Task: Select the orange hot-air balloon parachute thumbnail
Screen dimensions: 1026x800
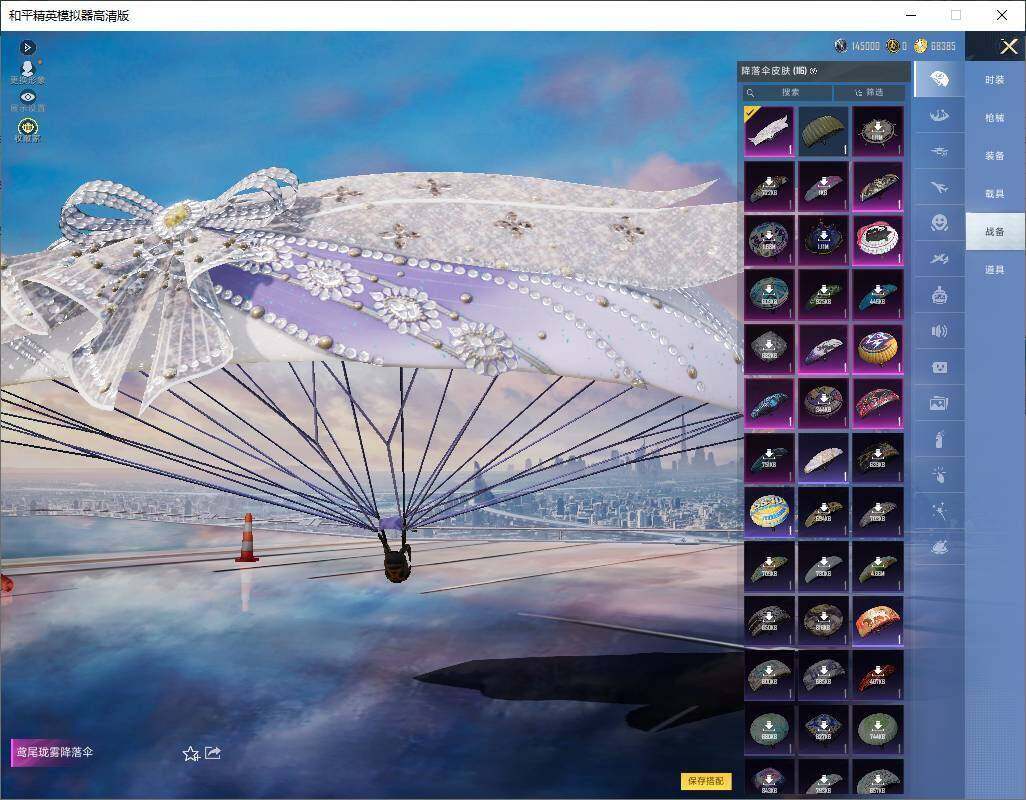Action: click(877, 348)
